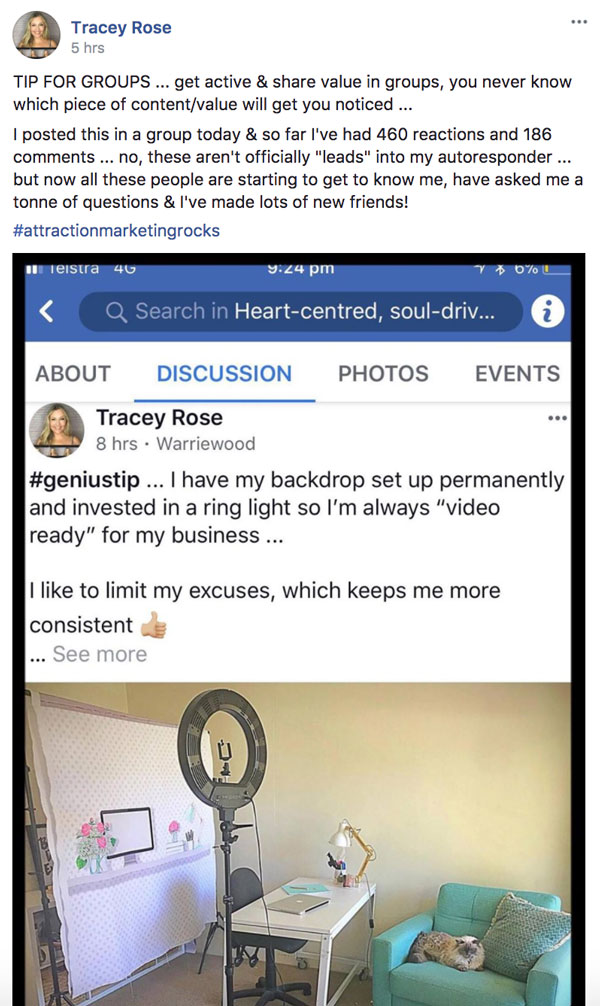Open the ring light studio photo

(x=298, y=844)
